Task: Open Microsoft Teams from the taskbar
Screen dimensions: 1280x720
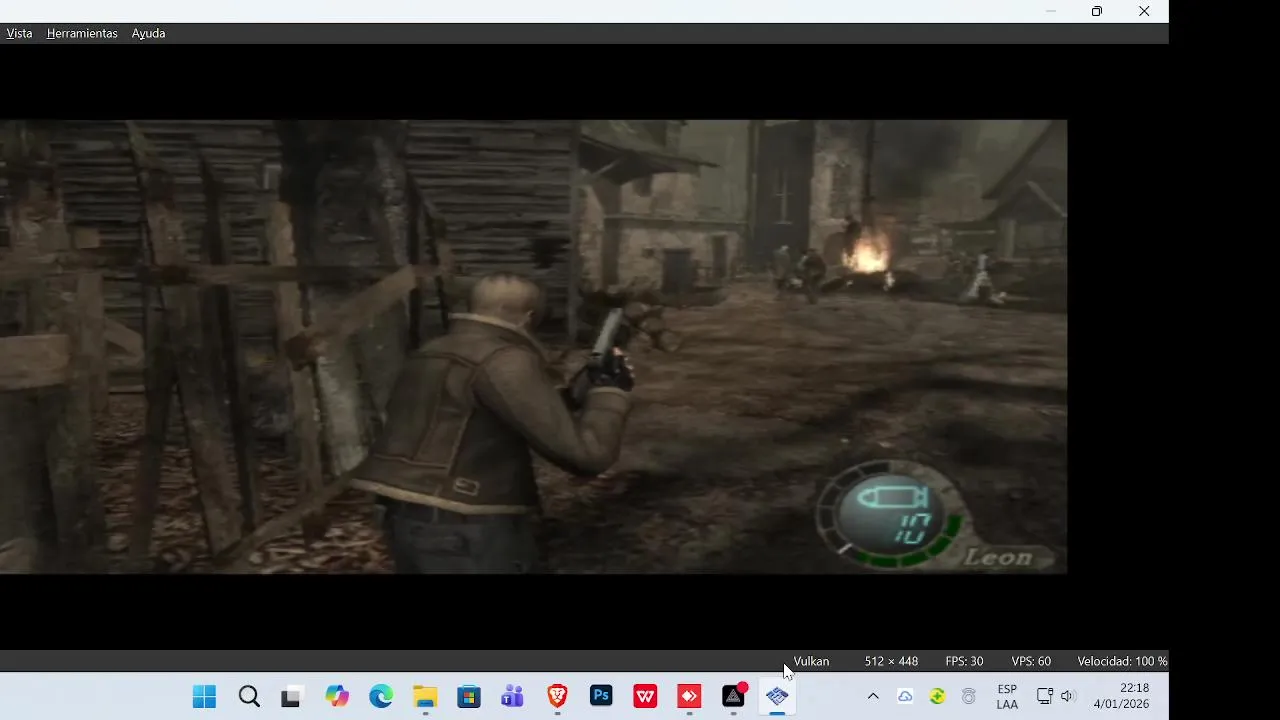Action: 513,697
